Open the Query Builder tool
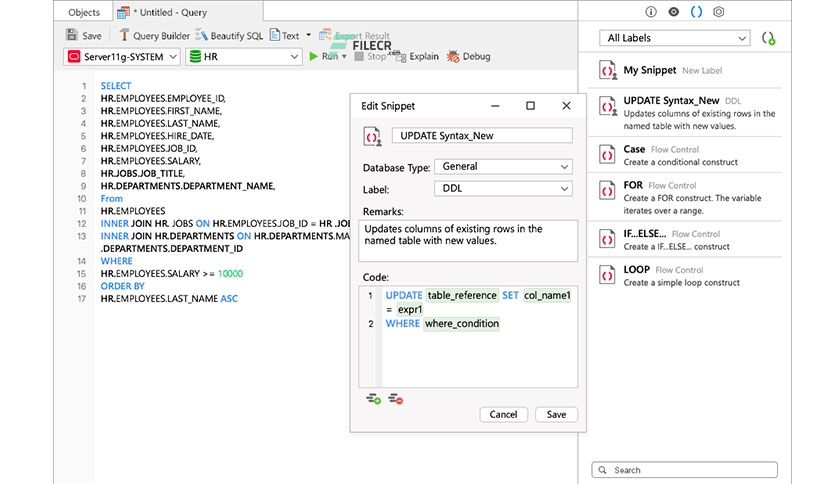The image size is (836, 484). point(154,36)
